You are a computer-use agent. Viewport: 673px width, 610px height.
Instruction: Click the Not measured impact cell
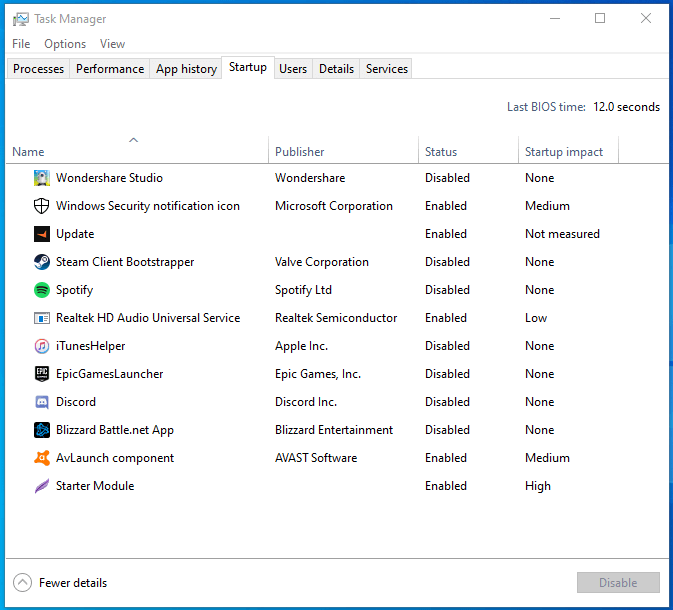(562, 234)
